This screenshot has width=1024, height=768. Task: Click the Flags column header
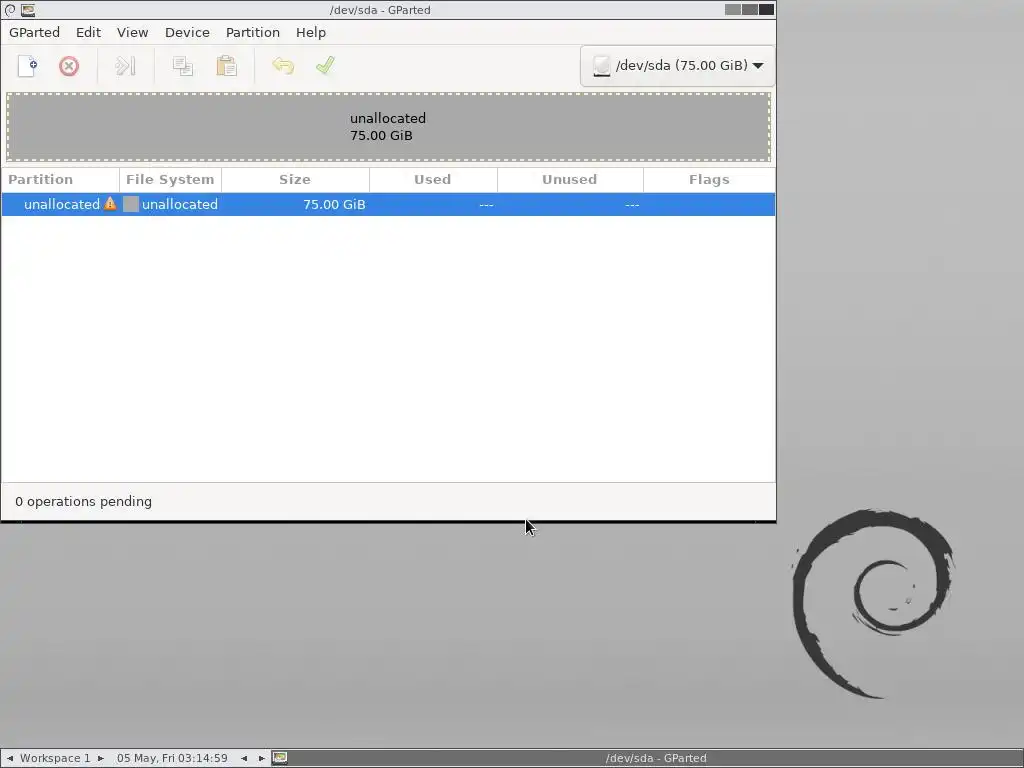click(709, 180)
